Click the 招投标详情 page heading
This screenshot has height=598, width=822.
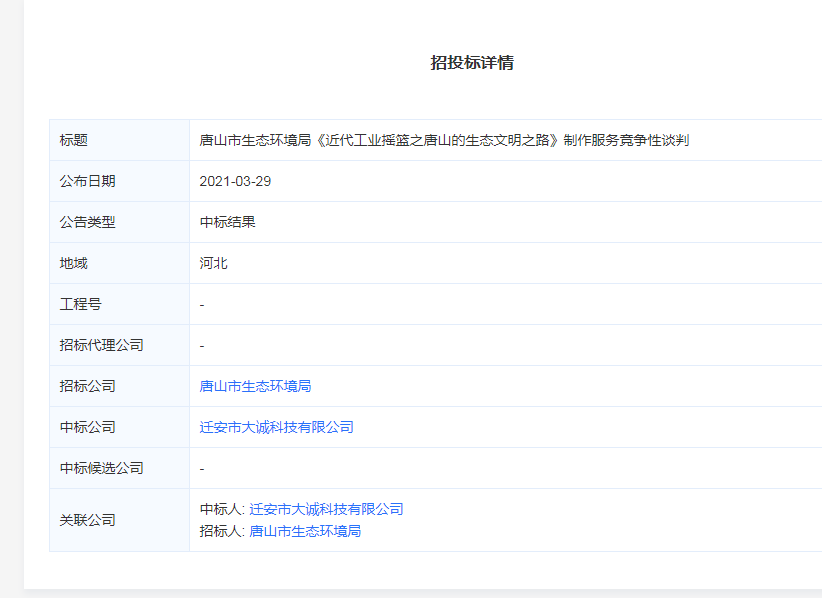(x=472, y=63)
